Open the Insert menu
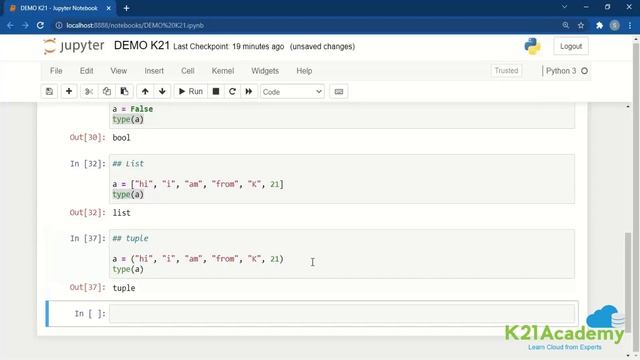 tap(154, 71)
